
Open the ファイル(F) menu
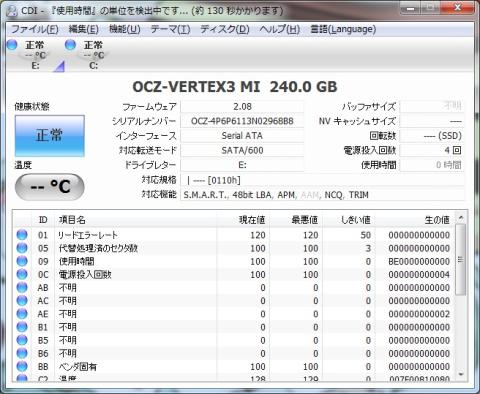(x=35, y=29)
